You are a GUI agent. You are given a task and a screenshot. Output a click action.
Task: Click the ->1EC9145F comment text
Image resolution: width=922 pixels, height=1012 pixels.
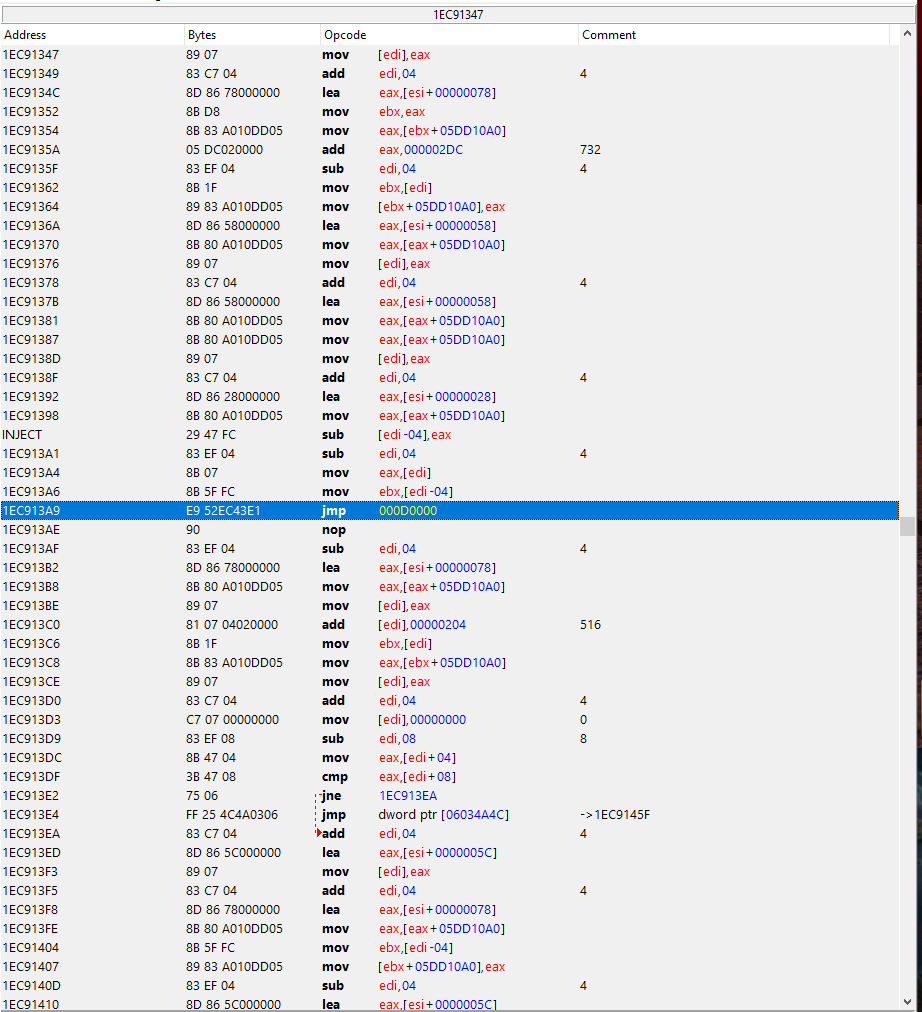point(615,815)
